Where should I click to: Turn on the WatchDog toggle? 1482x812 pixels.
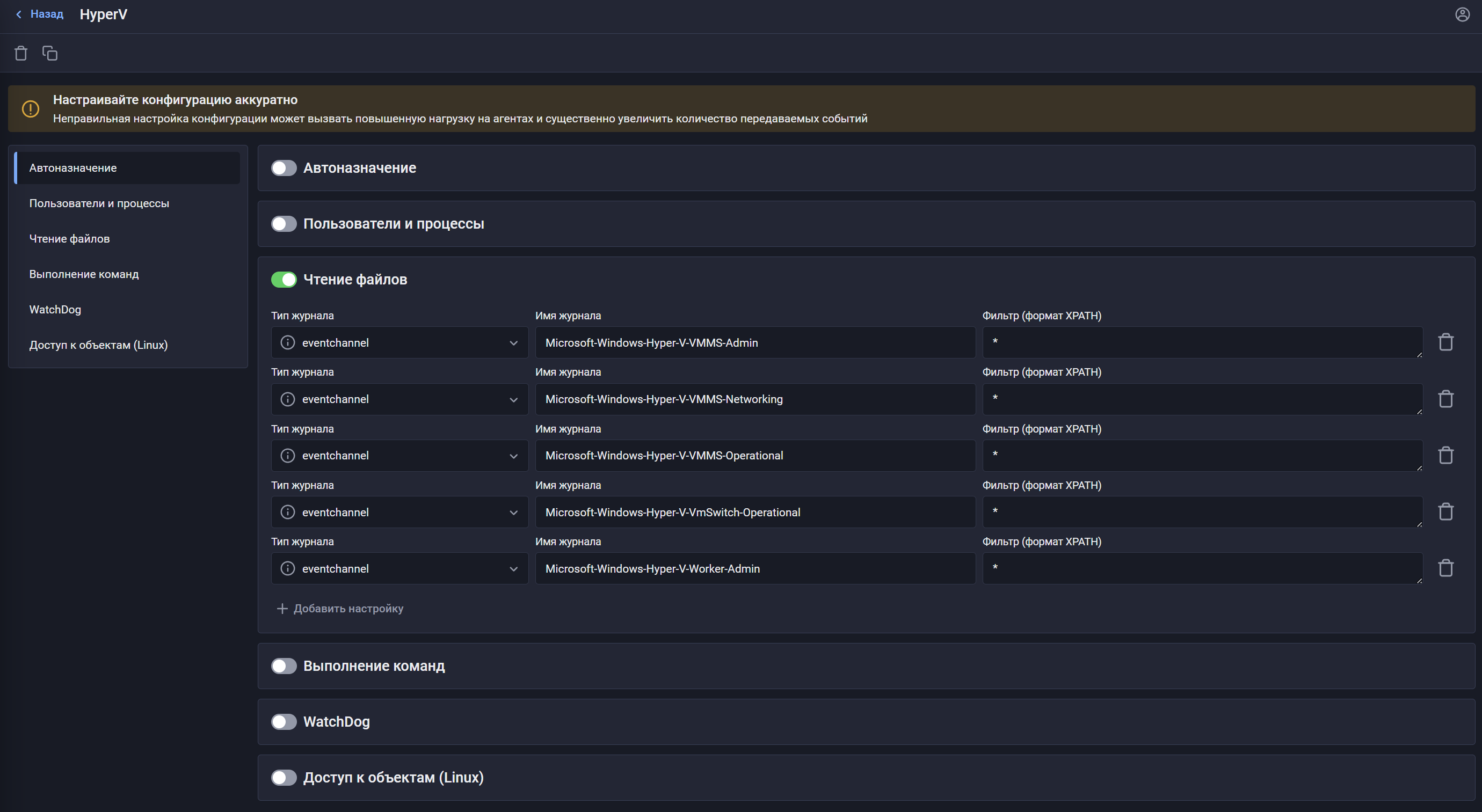point(284,722)
